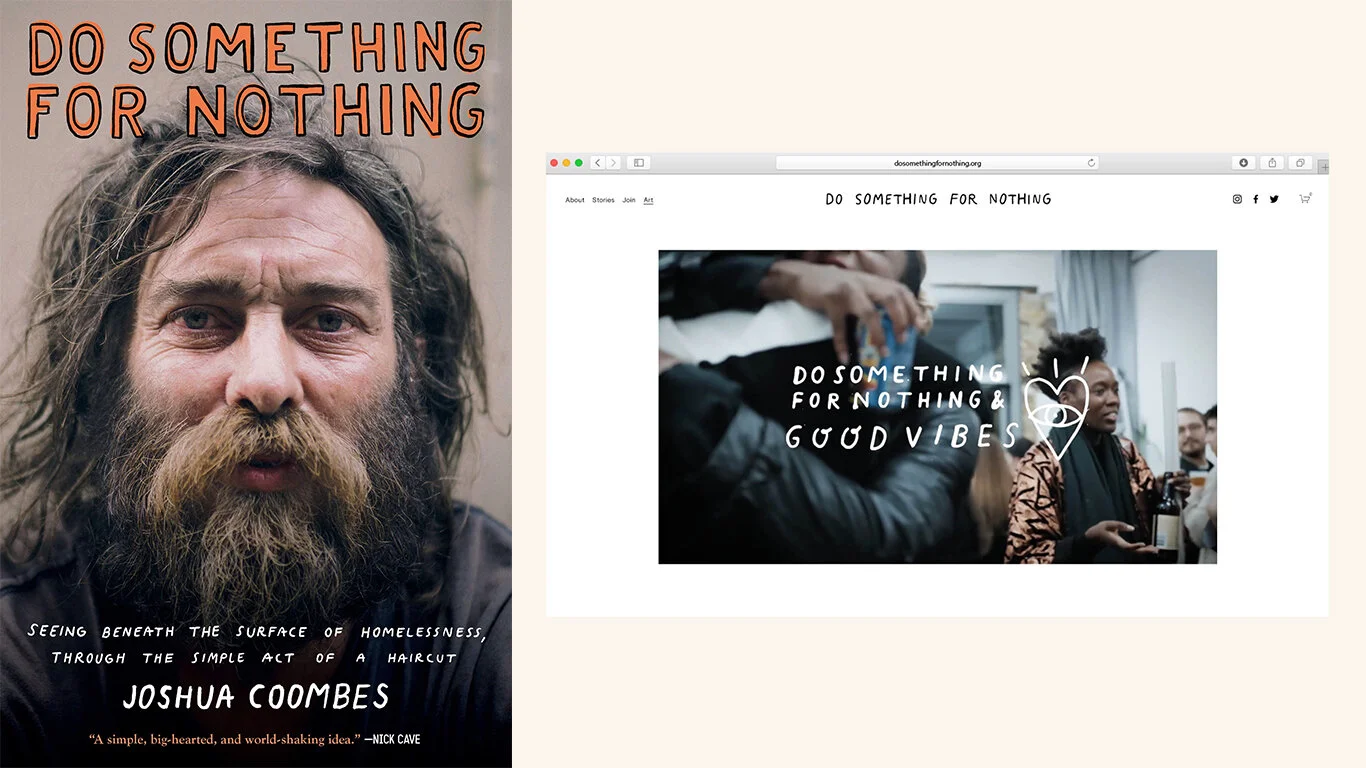Image resolution: width=1366 pixels, height=768 pixels.
Task: Click the author name Joshua Coombes
Action: point(256,696)
